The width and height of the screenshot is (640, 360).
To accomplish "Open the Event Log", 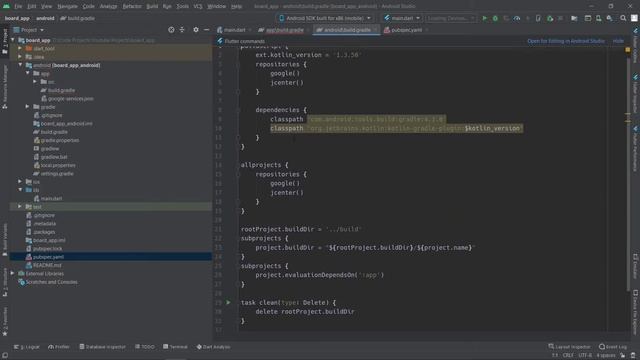I will click(613, 347).
